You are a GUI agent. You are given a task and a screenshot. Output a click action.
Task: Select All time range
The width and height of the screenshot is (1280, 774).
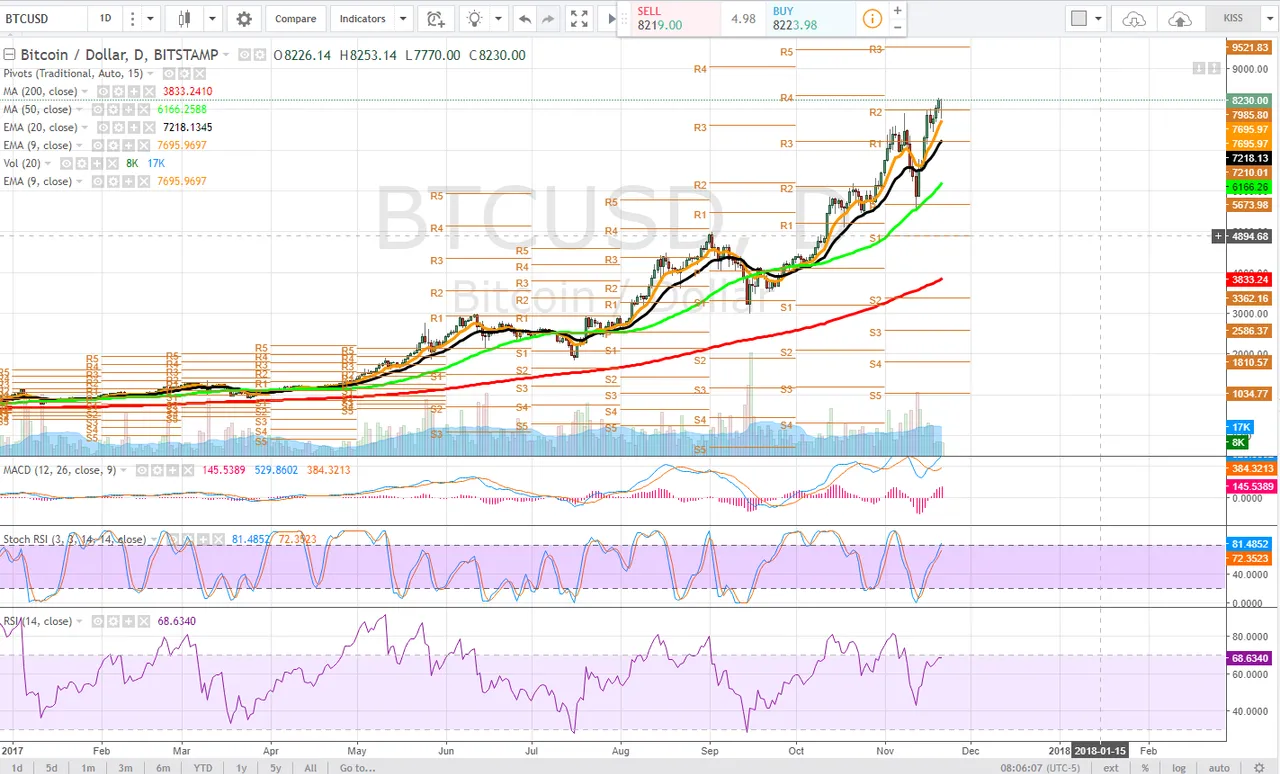(x=310, y=768)
